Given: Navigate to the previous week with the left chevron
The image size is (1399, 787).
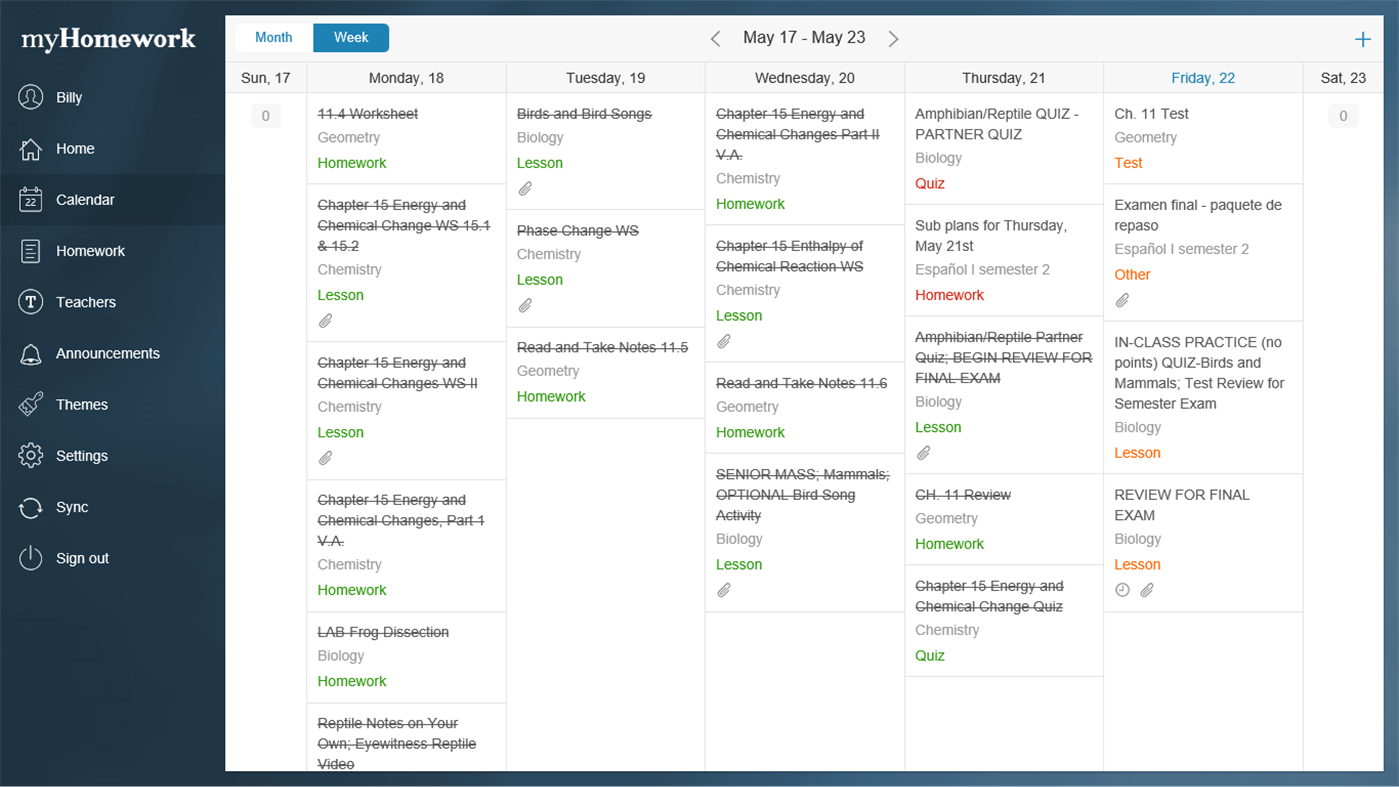Looking at the screenshot, I should tap(715, 38).
